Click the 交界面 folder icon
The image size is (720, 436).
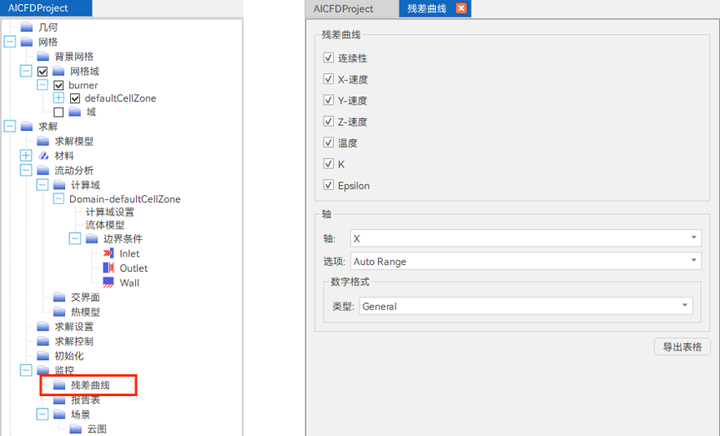click(x=59, y=297)
